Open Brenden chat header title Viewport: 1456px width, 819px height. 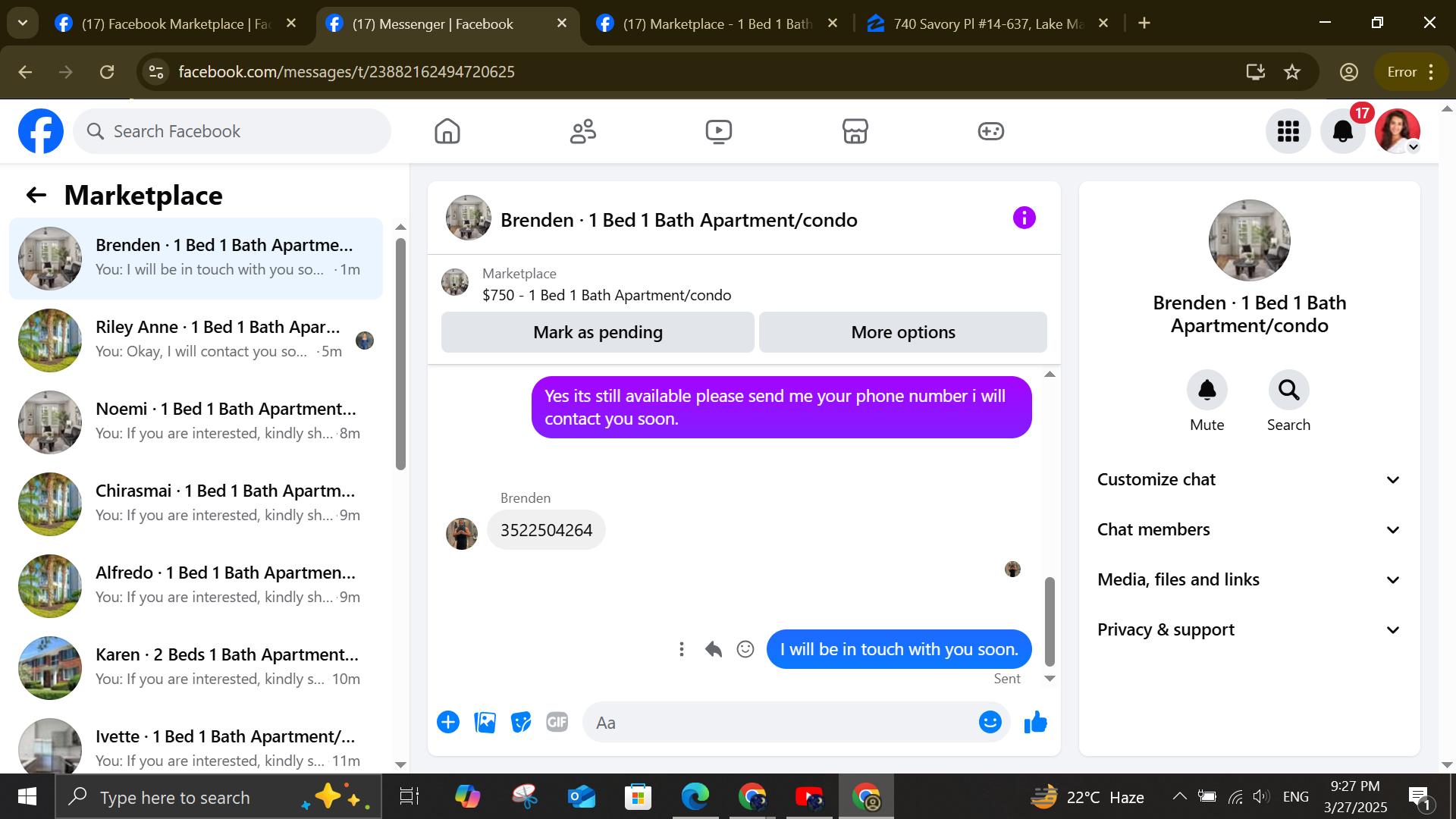[679, 220]
